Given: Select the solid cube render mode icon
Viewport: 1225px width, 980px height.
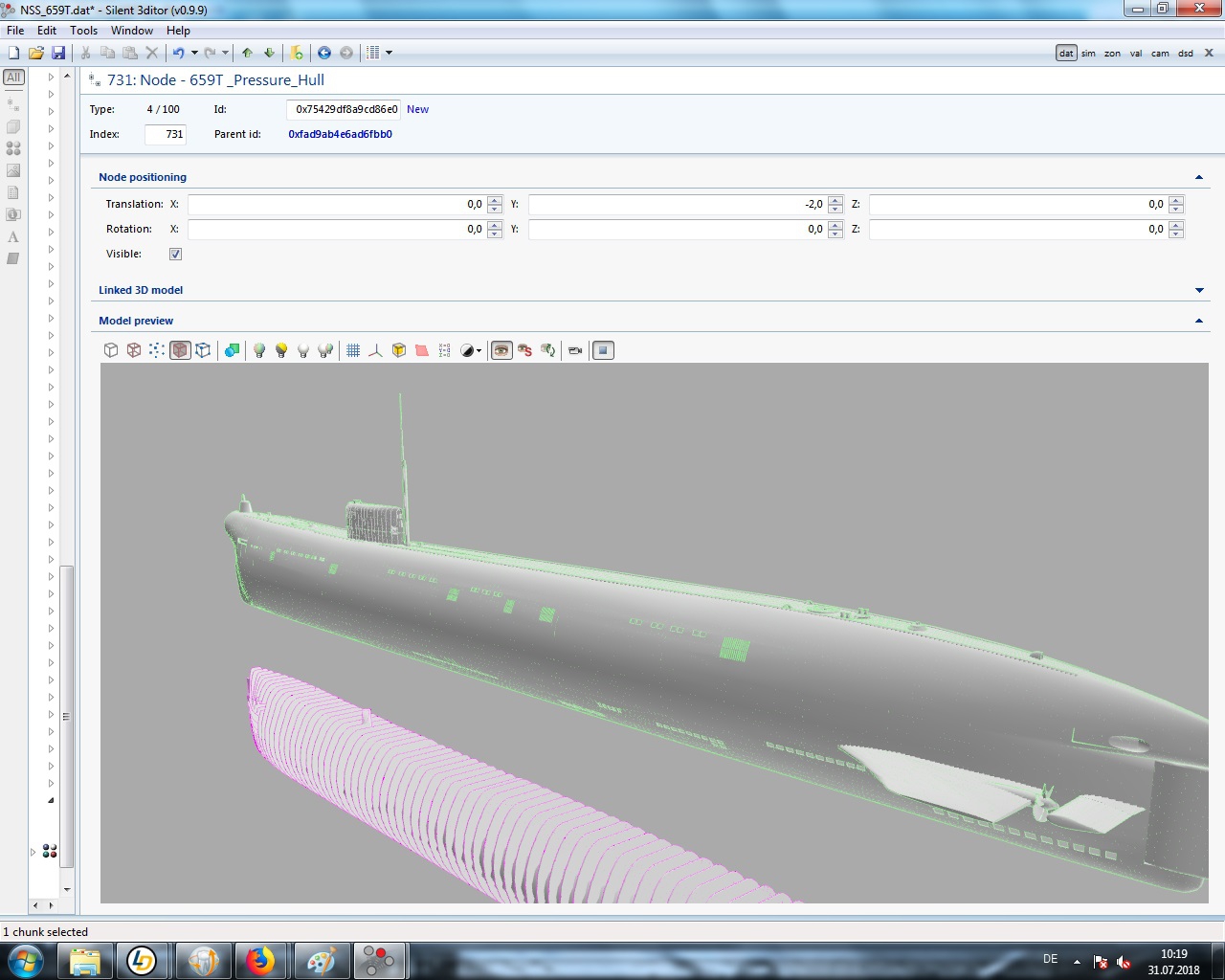Looking at the screenshot, I should tap(111, 350).
